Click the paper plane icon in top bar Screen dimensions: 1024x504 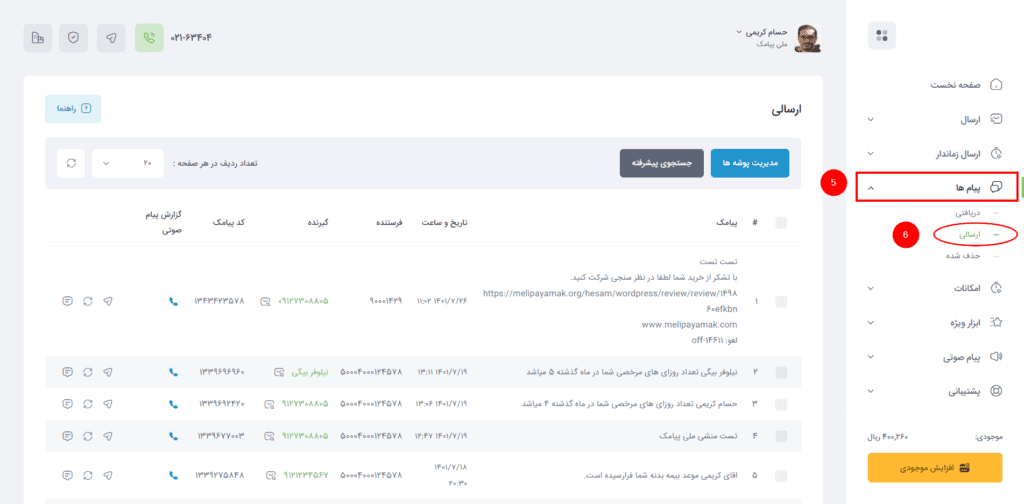tap(112, 38)
